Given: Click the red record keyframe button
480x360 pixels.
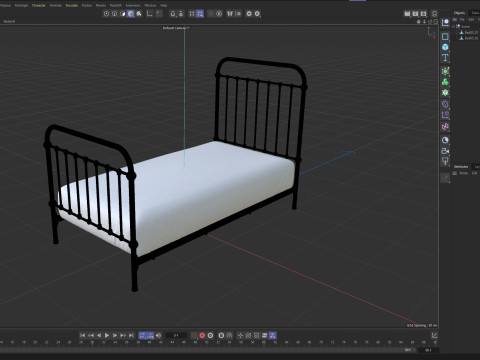Looking at the screenshot, I should click(x=202, y=335).
